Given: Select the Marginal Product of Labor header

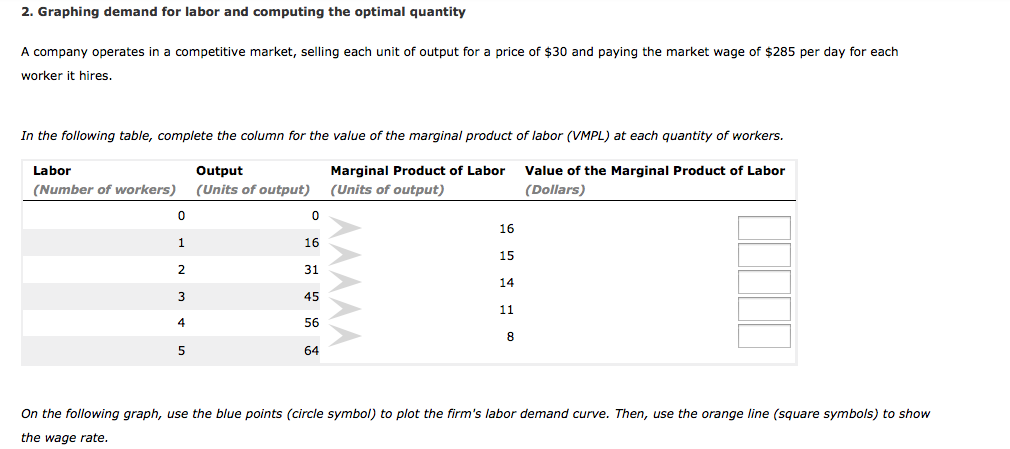Looking at the screenshot, I should 417,171.
